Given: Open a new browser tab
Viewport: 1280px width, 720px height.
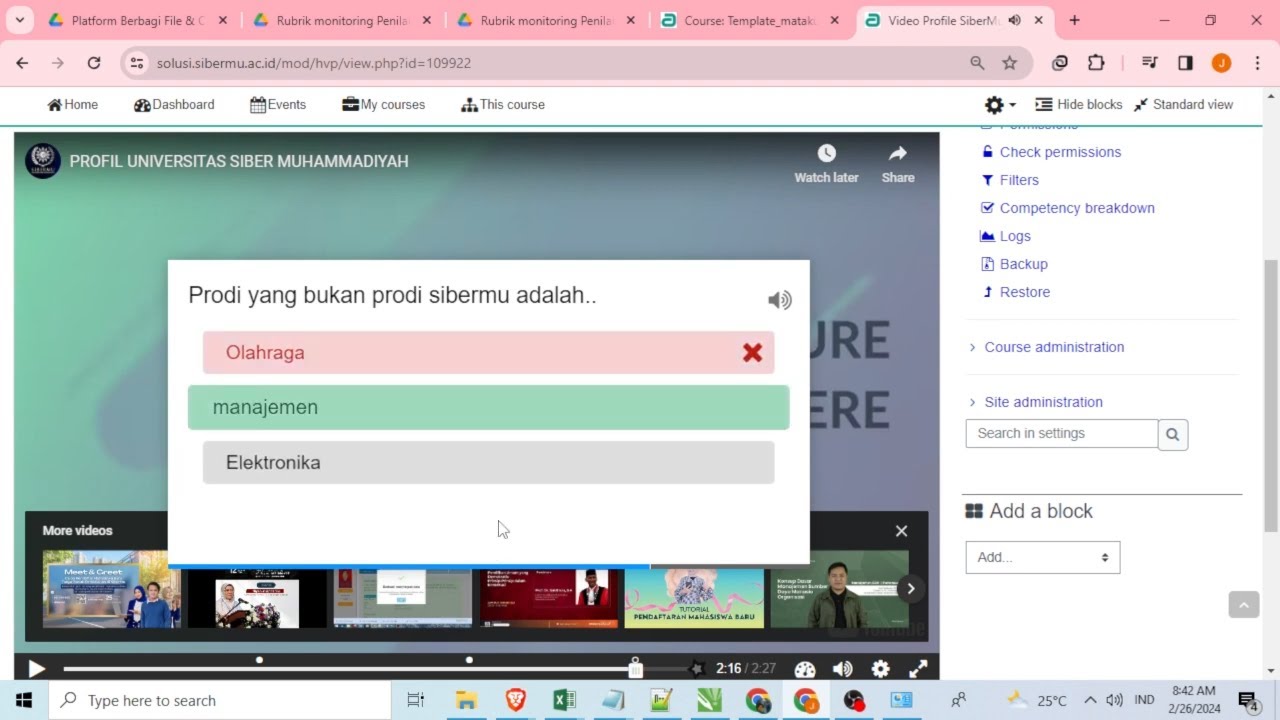Looking at the screenshot, I should (x=1074, y=20).
